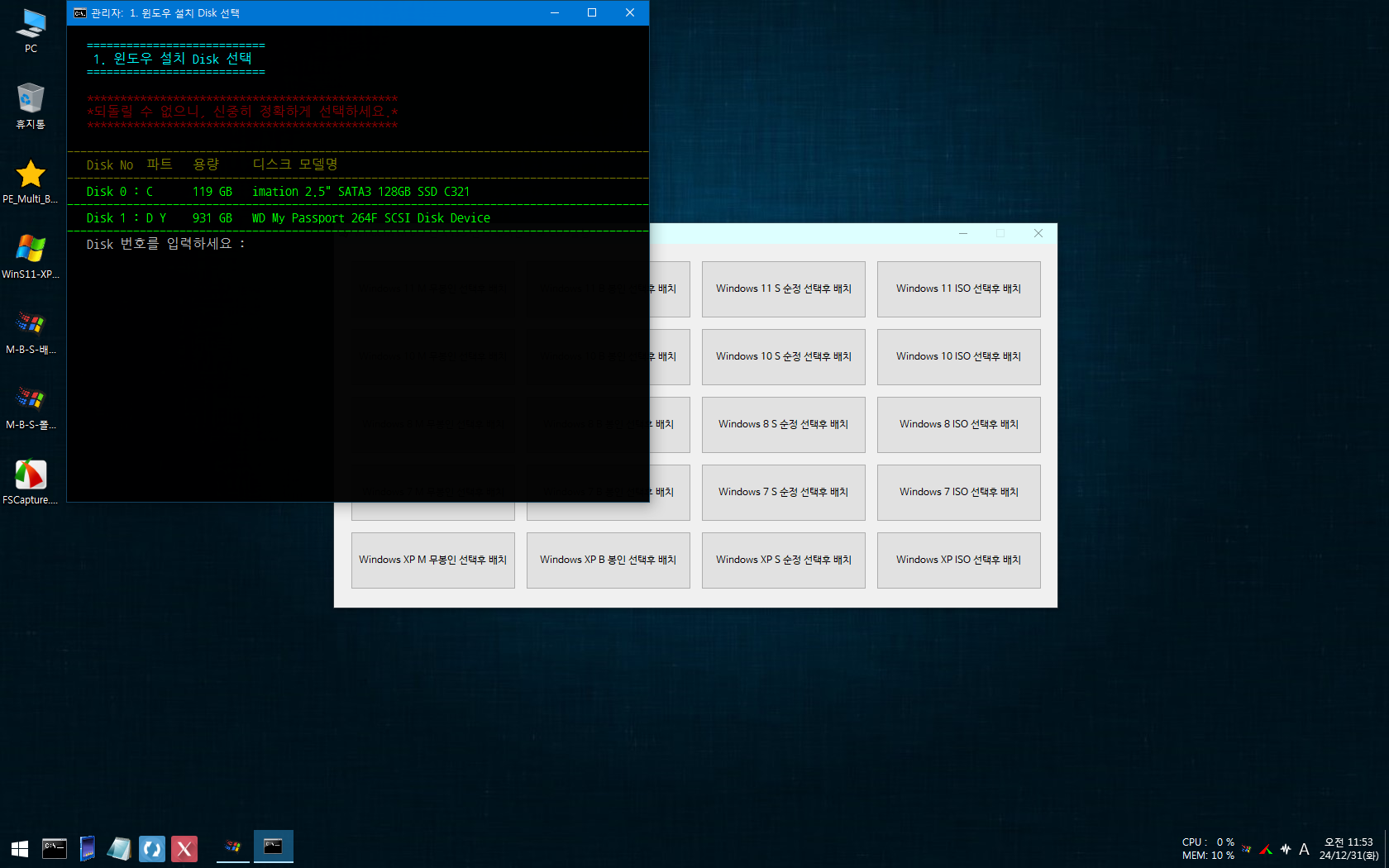Viewport: 1389px width, 868px height.
Task: Open the clock showing 오전 11:53
Action: [x=1348, y=849]
